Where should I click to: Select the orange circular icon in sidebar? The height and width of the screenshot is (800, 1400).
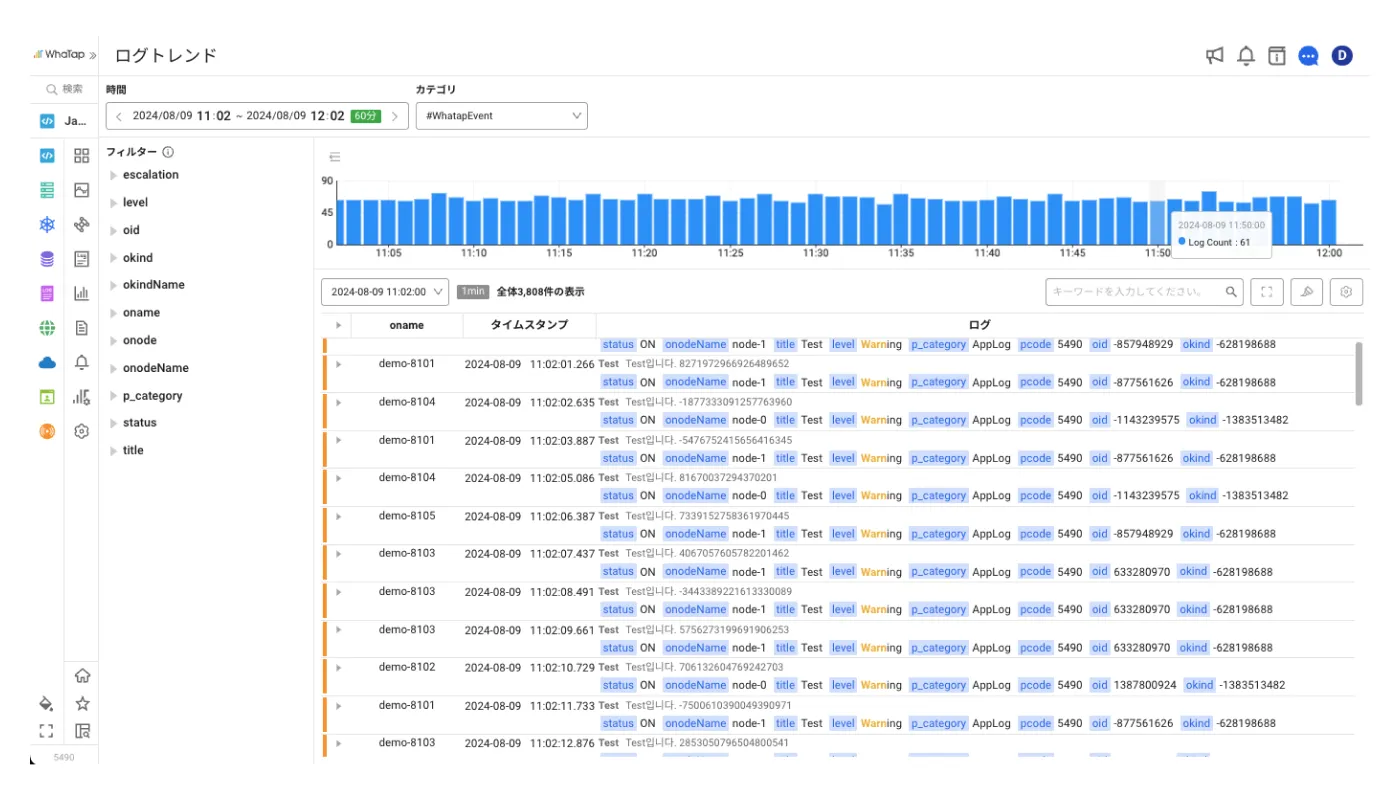pos(47,431)
